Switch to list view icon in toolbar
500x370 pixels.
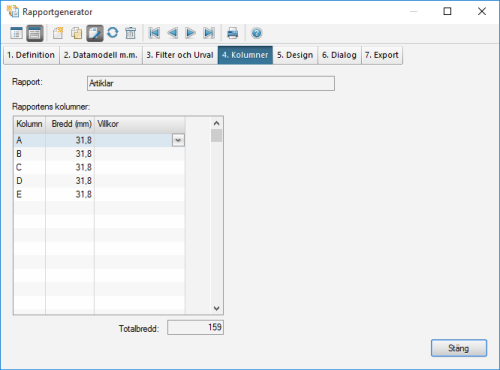(x=16, y=33)
